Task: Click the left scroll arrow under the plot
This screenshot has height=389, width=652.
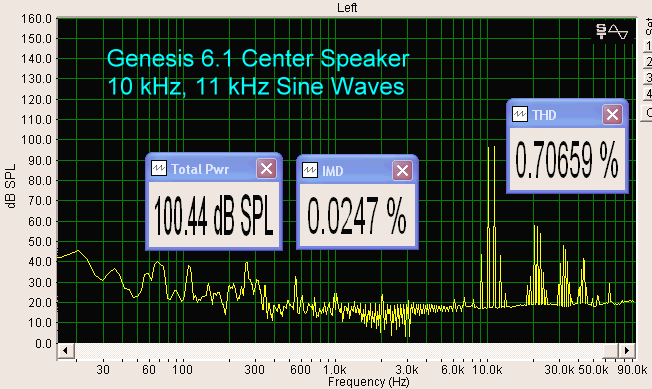Action: point(66,350)
